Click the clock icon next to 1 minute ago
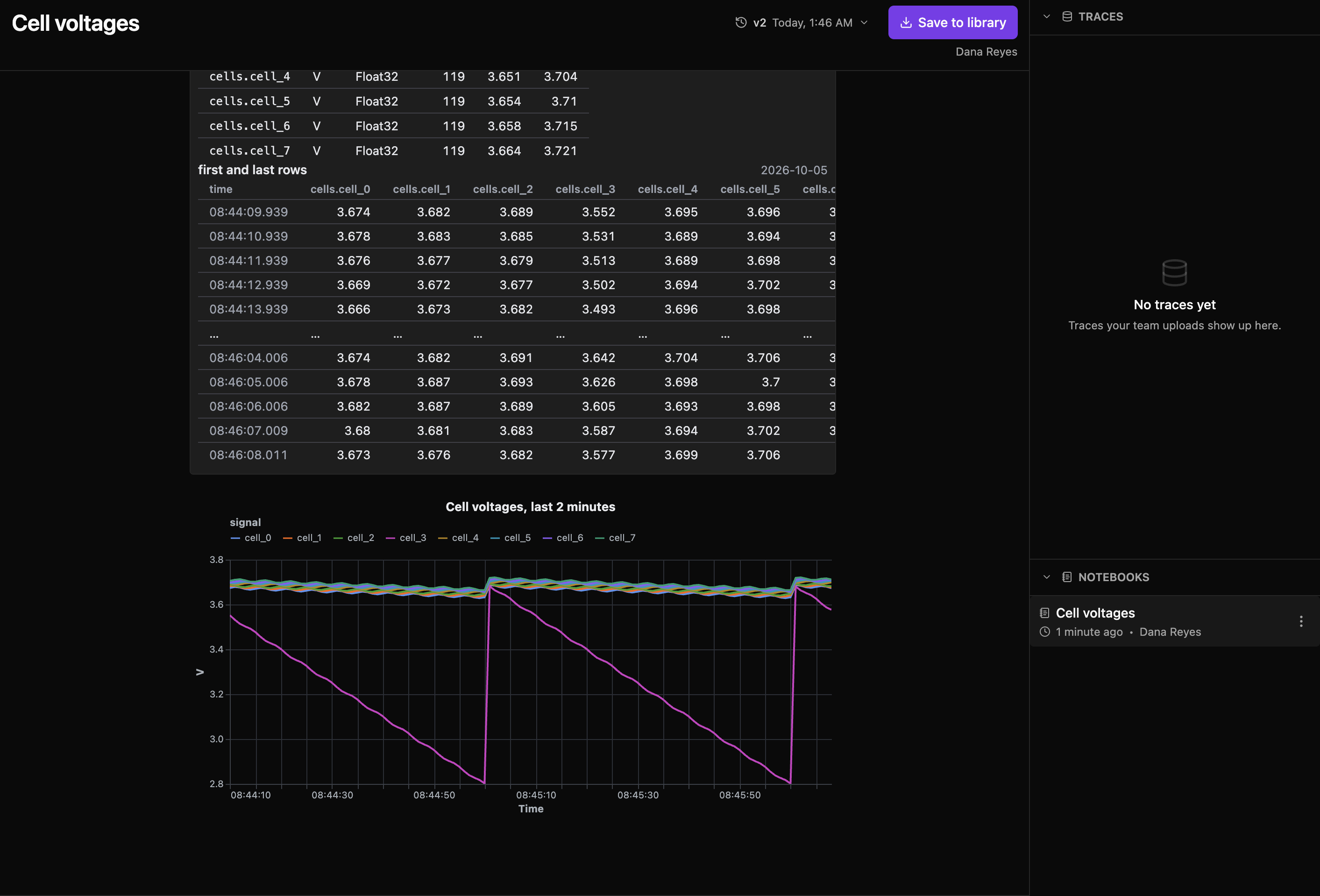This screenshot has width=1320, height=896. pos(1044,632)
